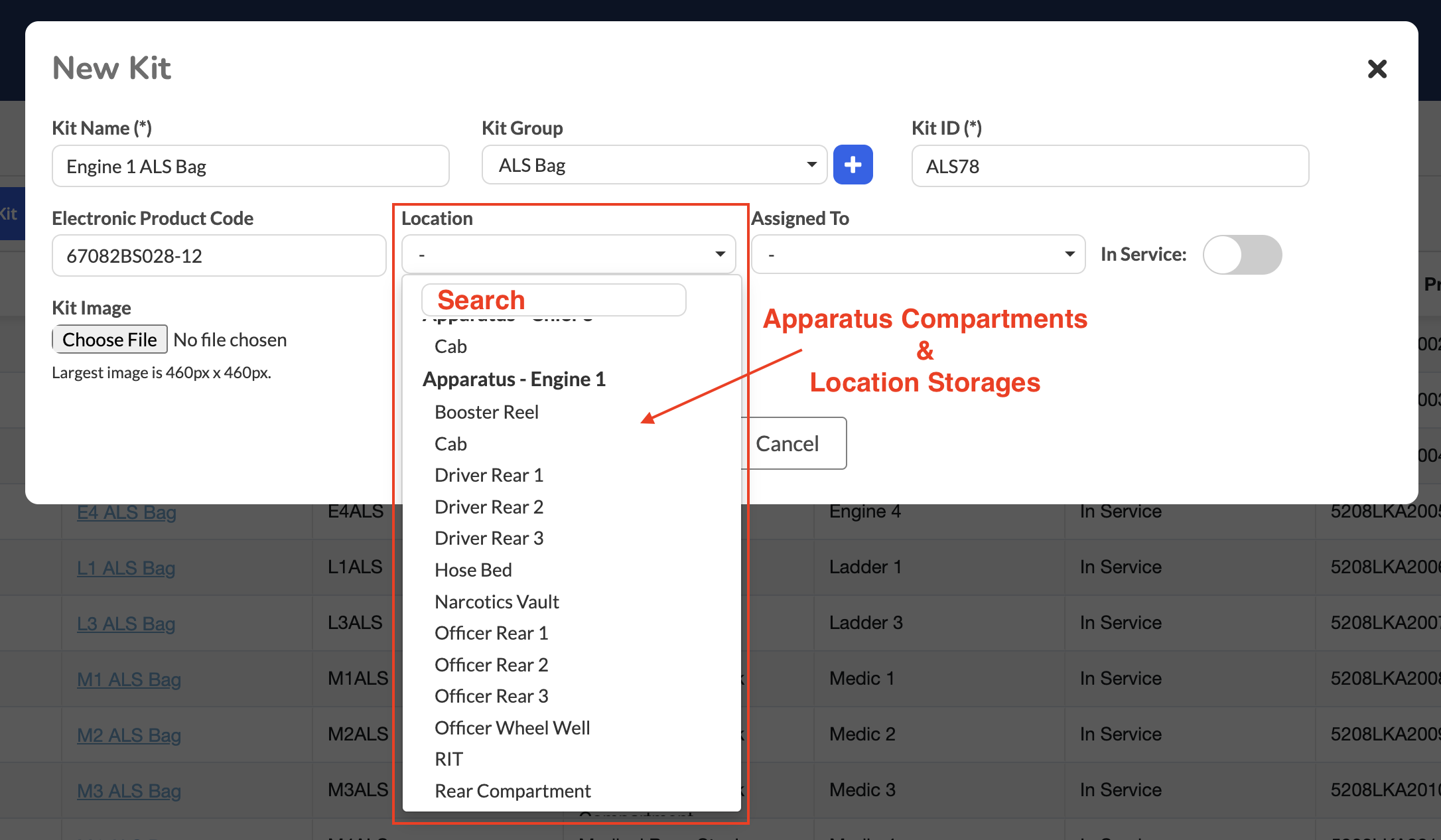
Task: Select Driver Rear 2 option
Action: 489,507
